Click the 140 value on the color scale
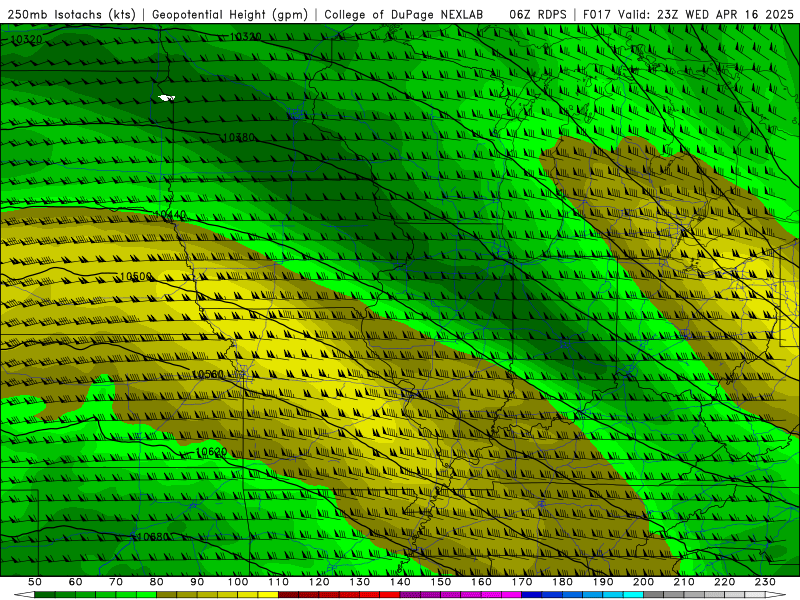This screenshot has width=800, height=600. [x=401, y=582]
